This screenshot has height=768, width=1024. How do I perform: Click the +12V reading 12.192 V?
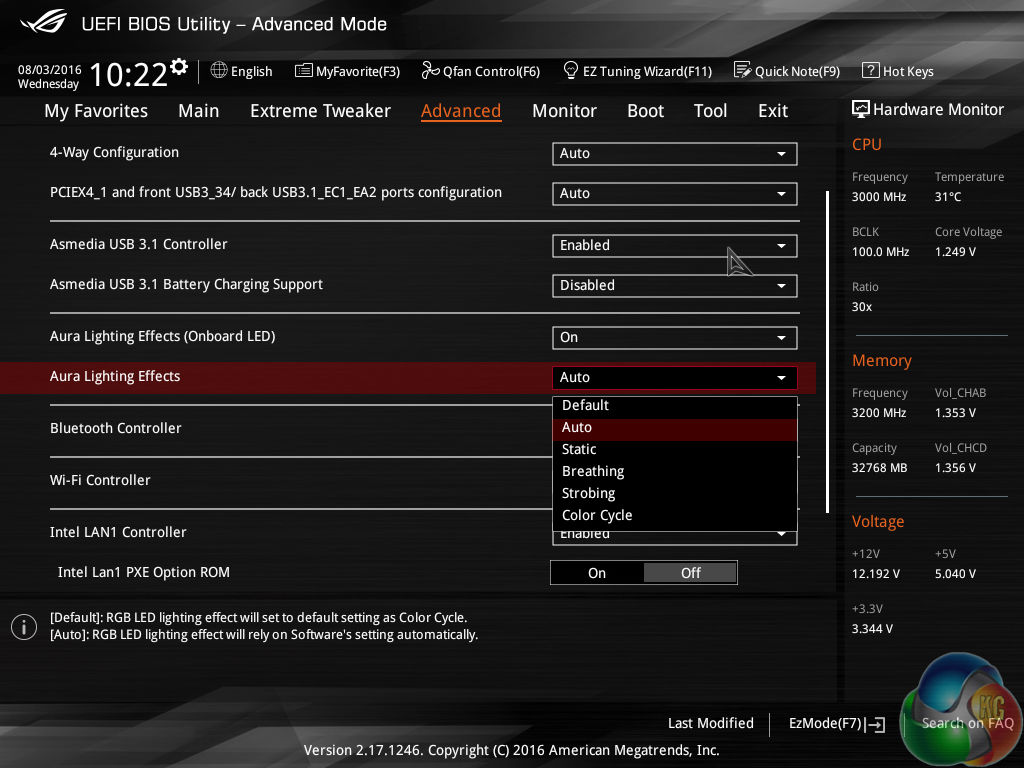click(x=875, y=573)
